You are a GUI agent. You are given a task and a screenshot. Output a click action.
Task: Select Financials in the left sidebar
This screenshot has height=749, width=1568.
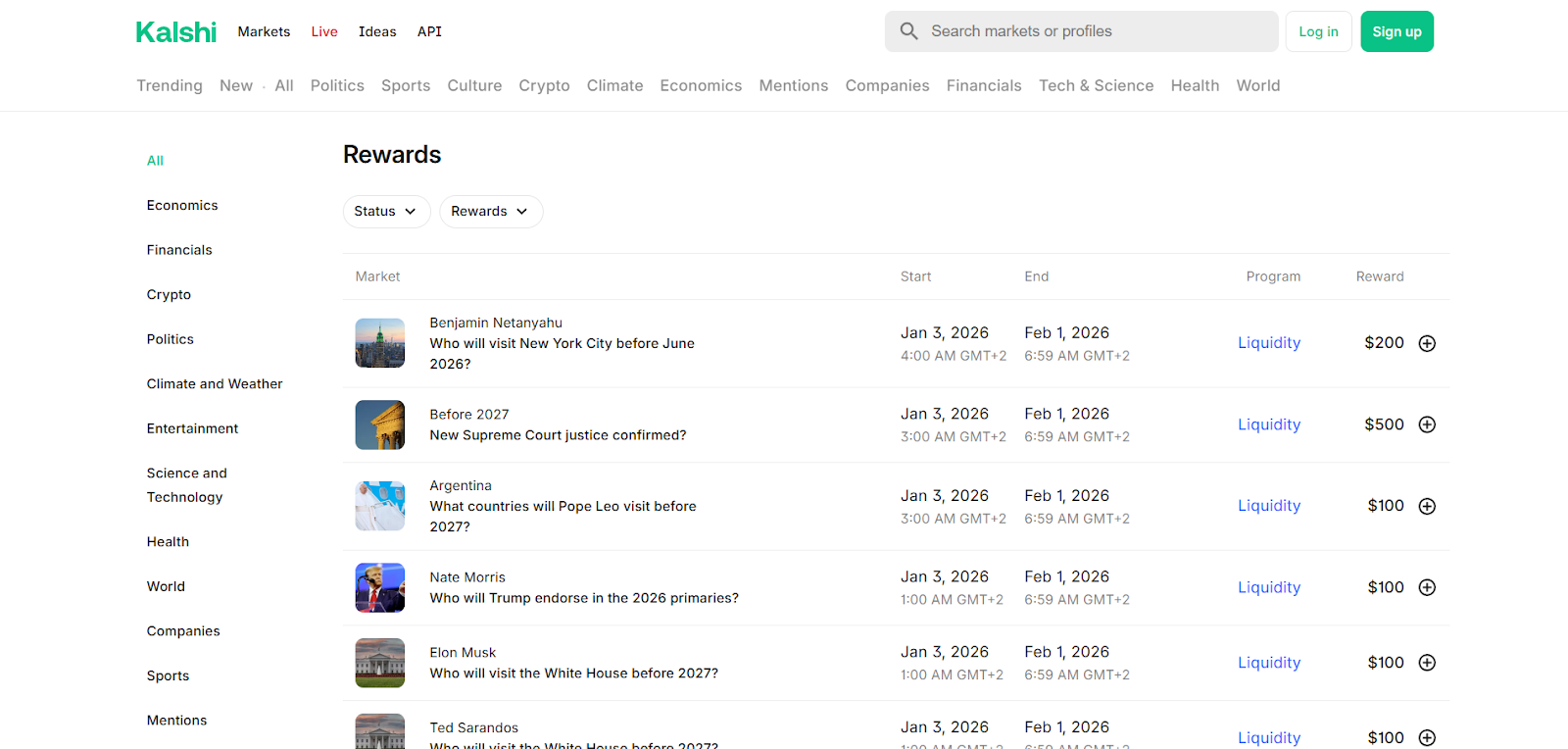[179, 250]
